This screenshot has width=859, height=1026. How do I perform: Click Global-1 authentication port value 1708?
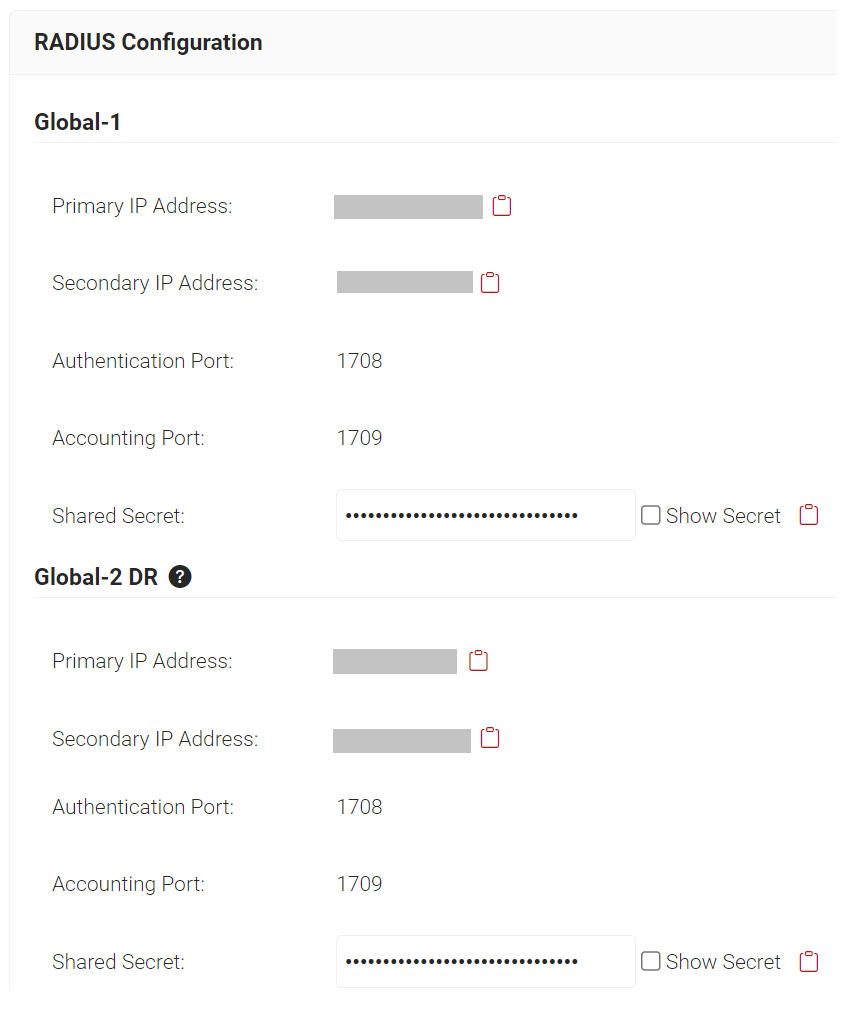(359, 361)
